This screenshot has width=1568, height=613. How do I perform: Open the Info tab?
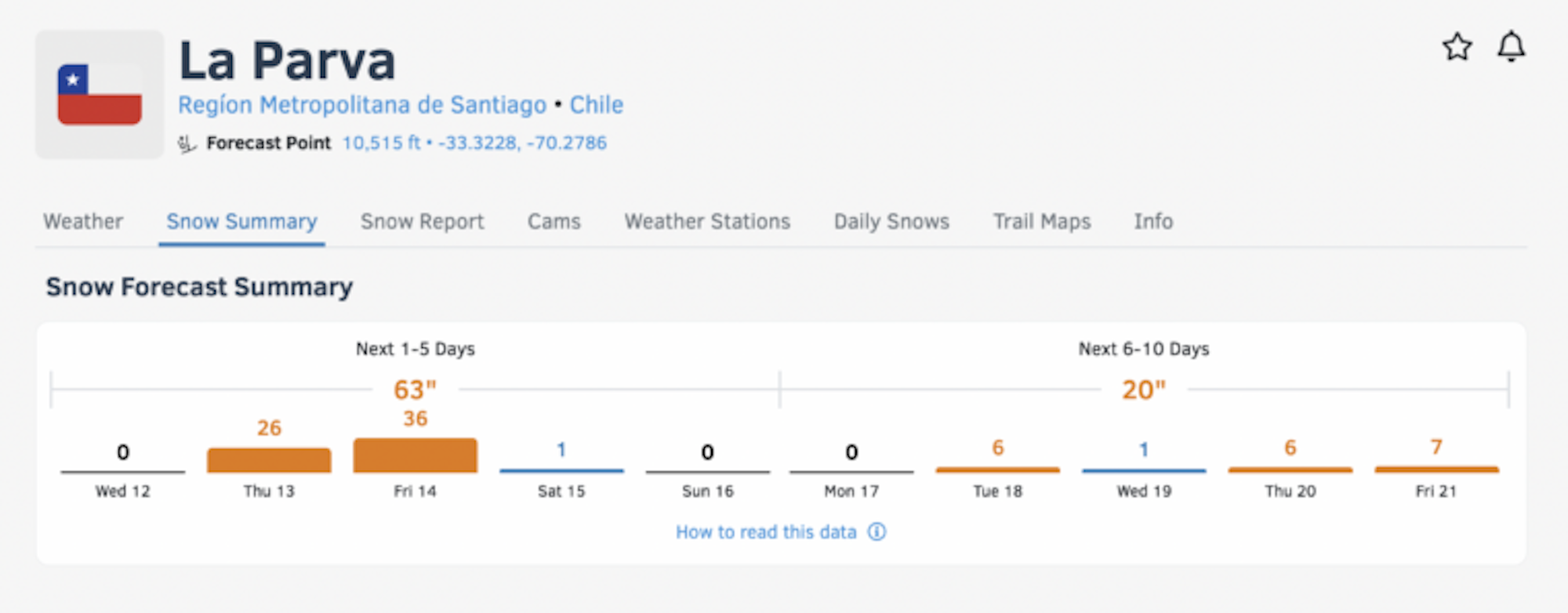point(1153,222)
